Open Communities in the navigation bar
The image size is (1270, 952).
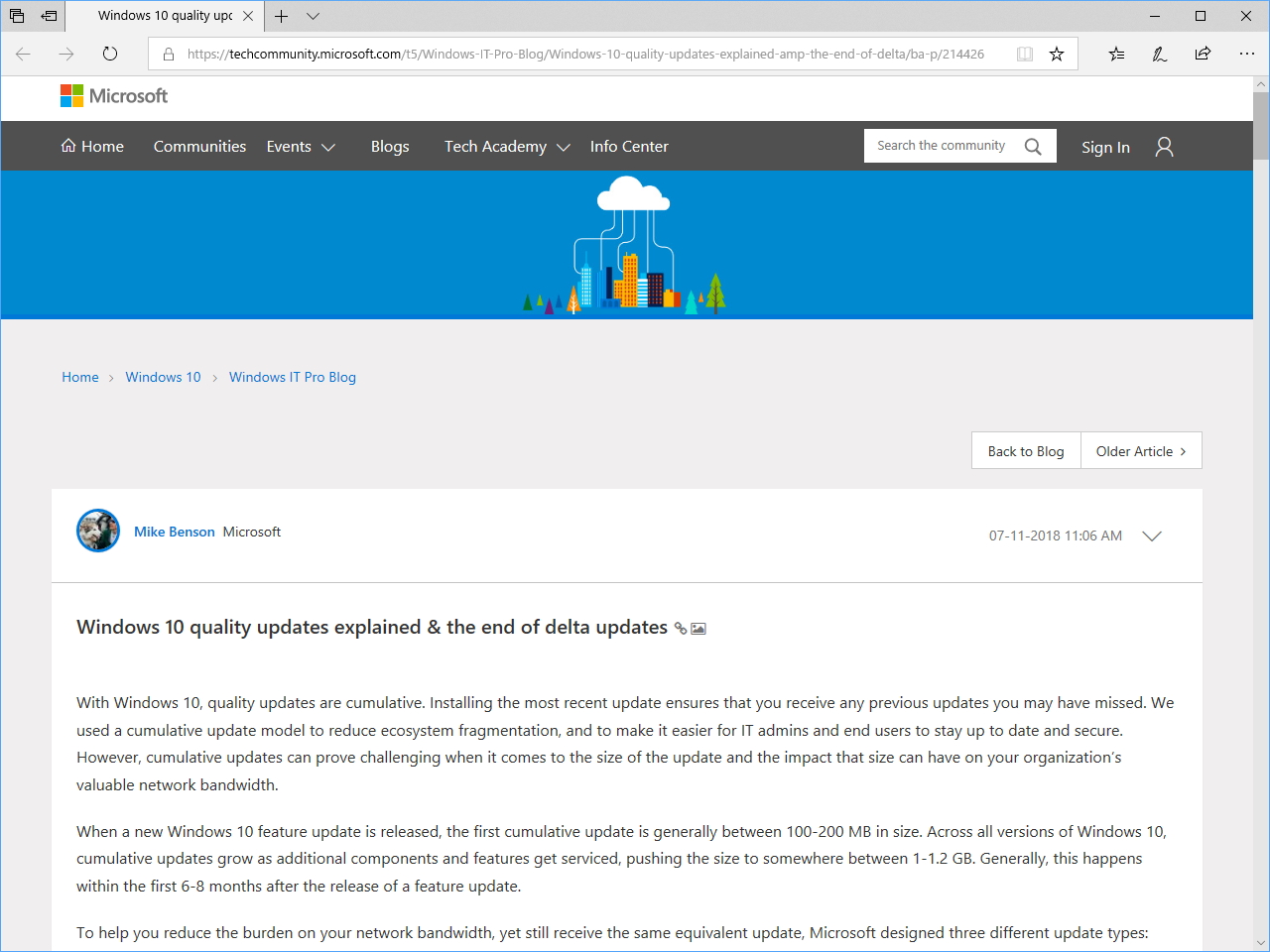199,147
